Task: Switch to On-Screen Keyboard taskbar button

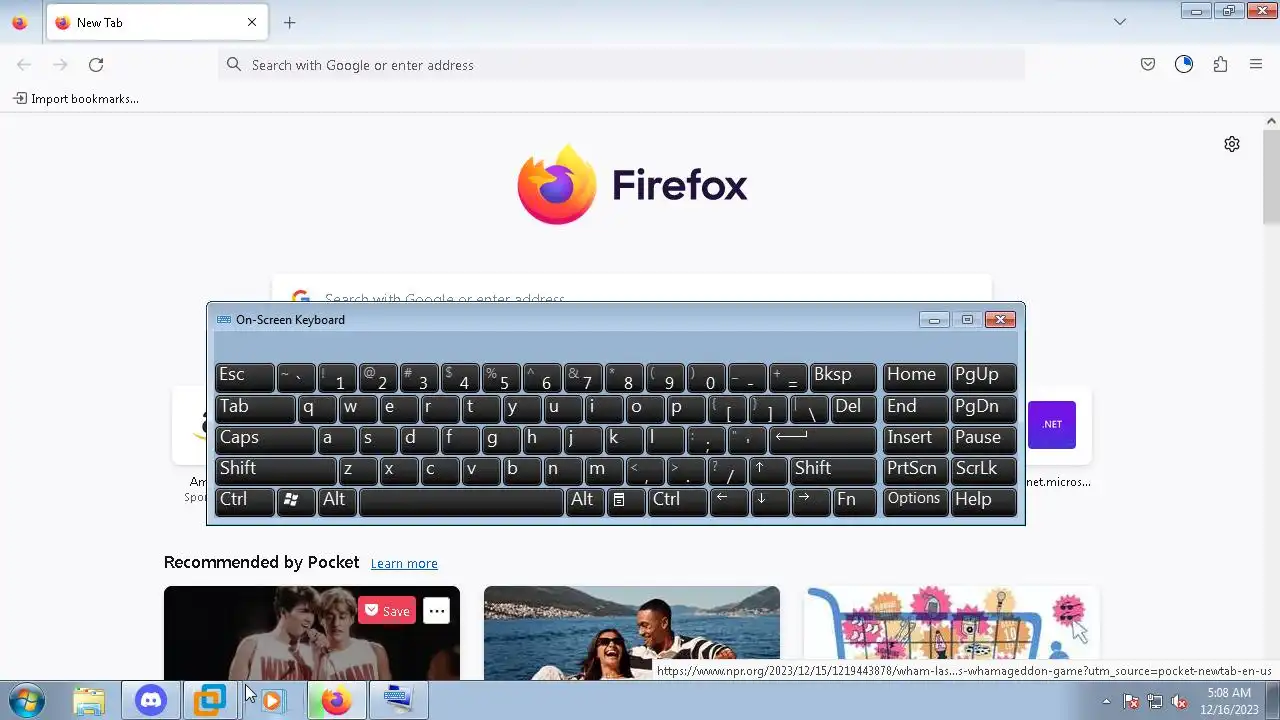Action: (x=398, y=701)
